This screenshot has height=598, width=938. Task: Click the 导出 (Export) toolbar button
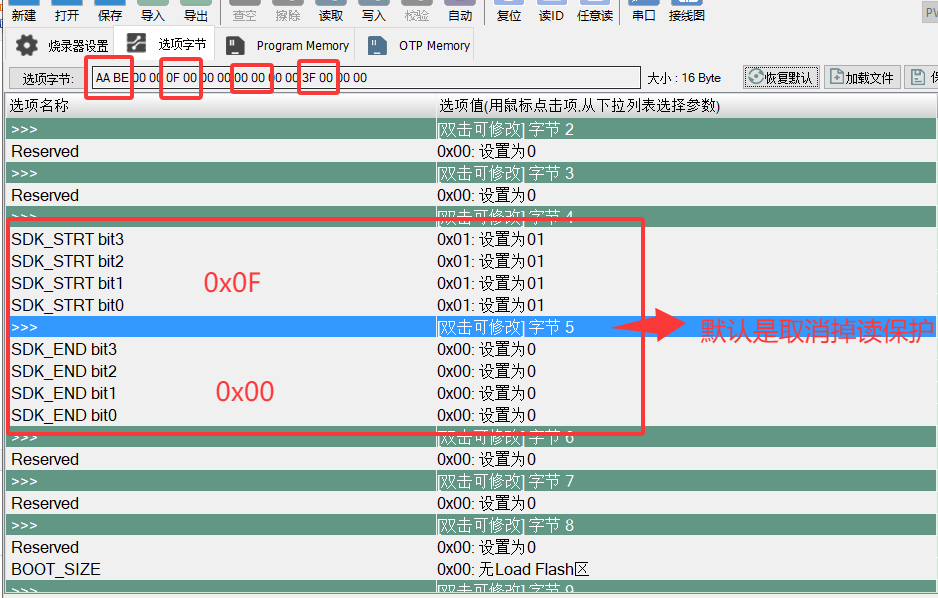click(196, 11)
